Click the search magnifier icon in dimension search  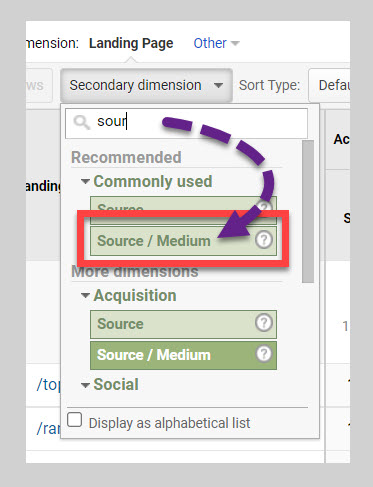[x=82, y=122]
